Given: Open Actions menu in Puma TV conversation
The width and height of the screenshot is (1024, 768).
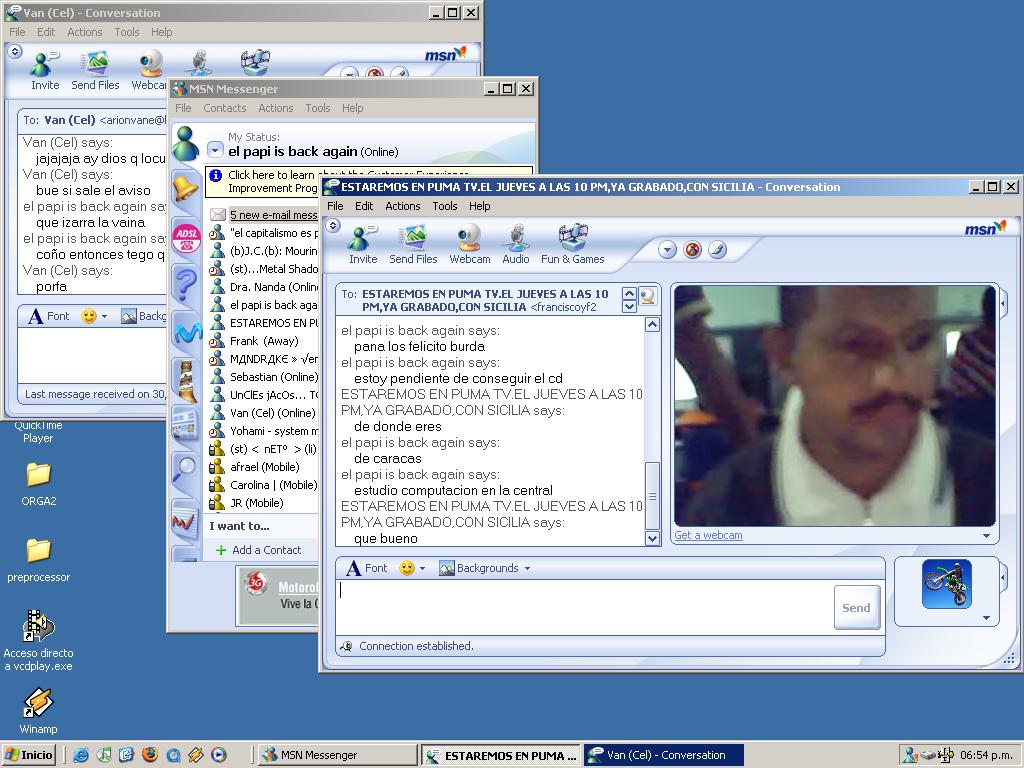Looking at the screenshot, I should (402, 206).
